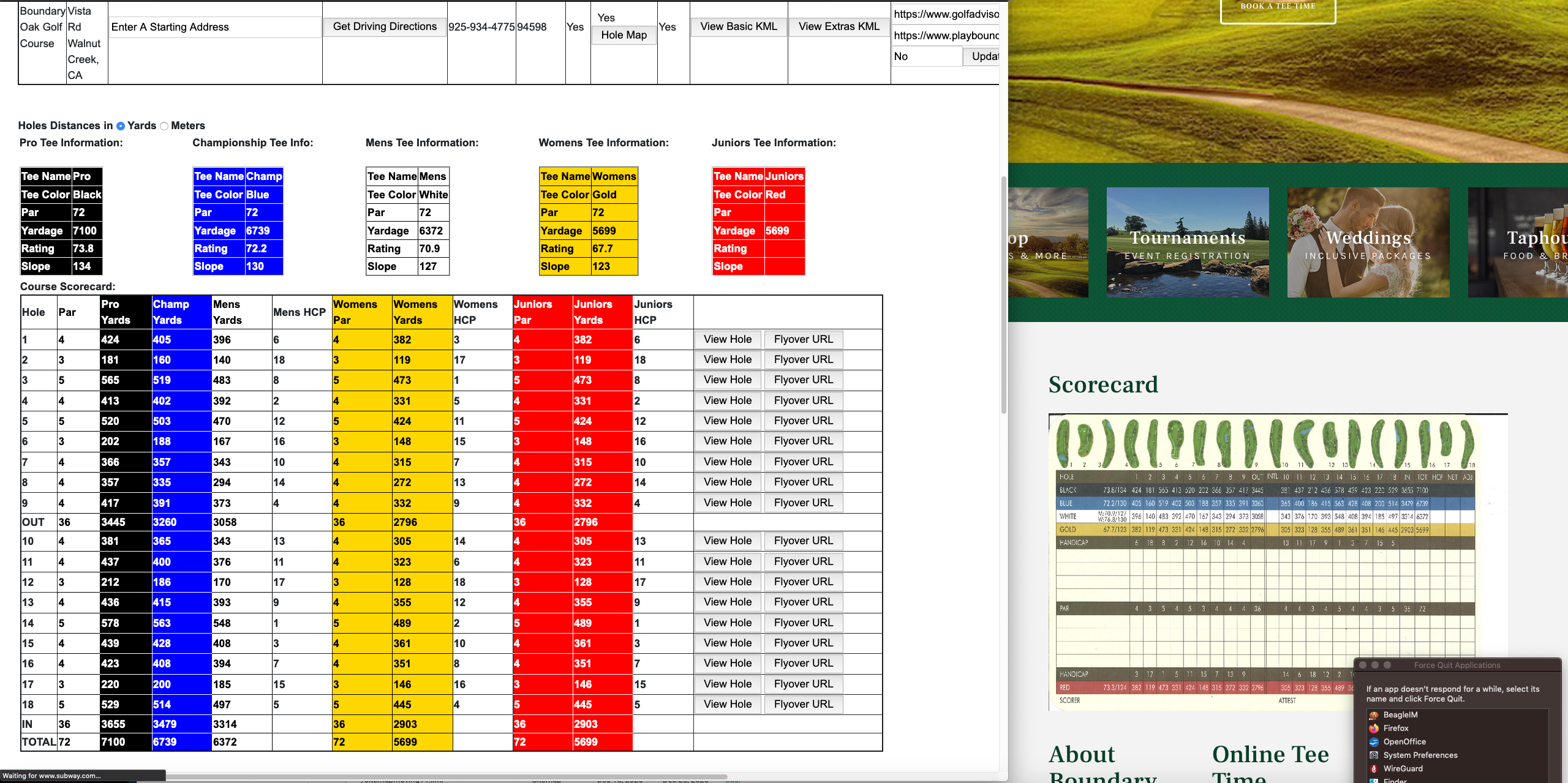Click the Waiting for www.subway.com status bar

coord(82,776)
